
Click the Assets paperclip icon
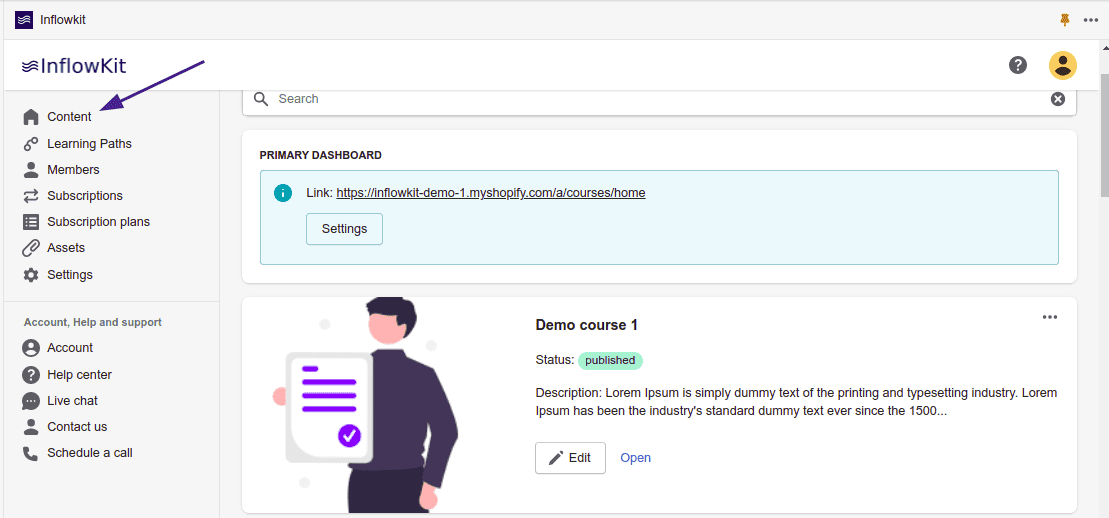click(31, 248)
